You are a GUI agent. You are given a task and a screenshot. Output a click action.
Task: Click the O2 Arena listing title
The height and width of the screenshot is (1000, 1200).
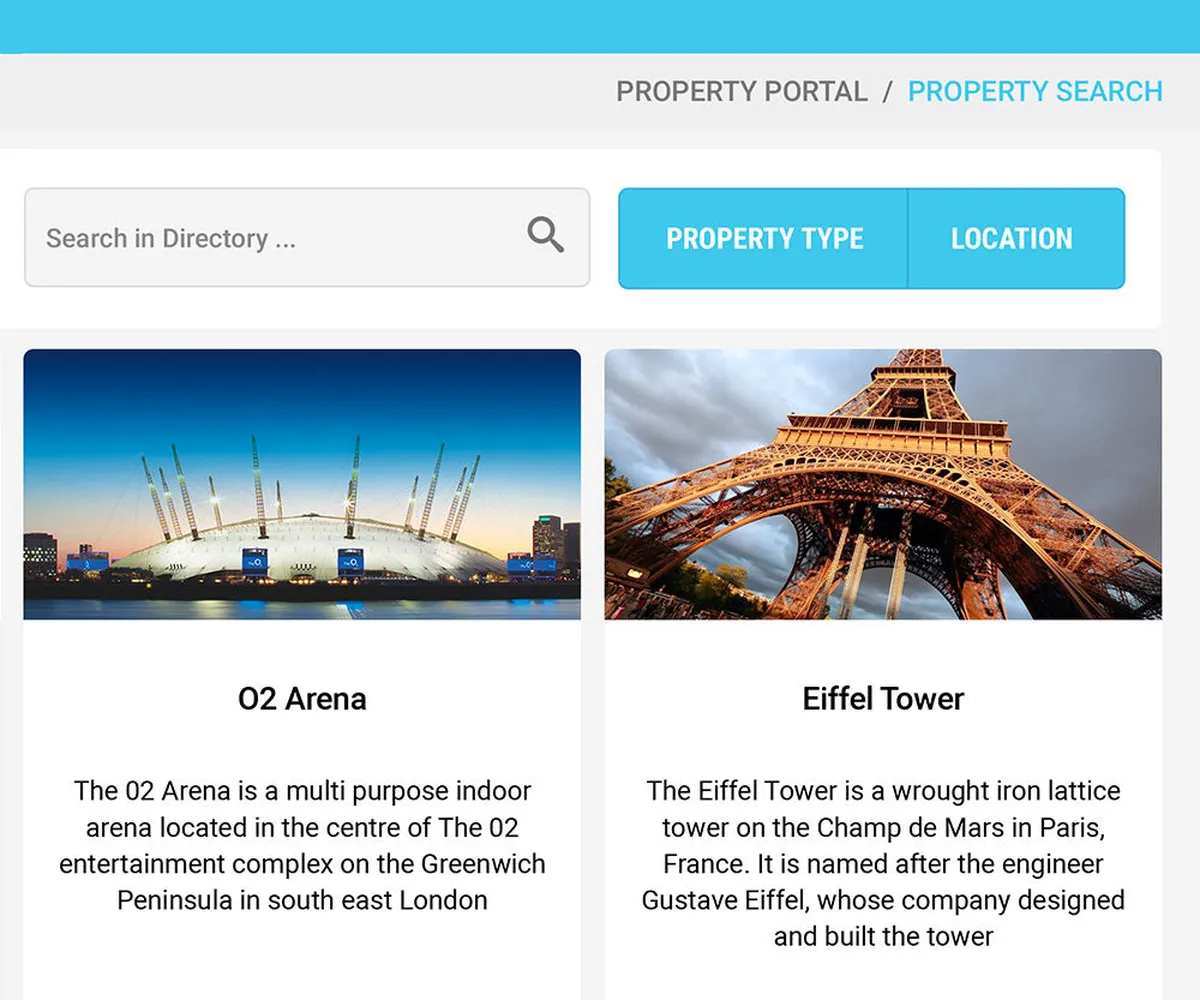tap(302, 699)
